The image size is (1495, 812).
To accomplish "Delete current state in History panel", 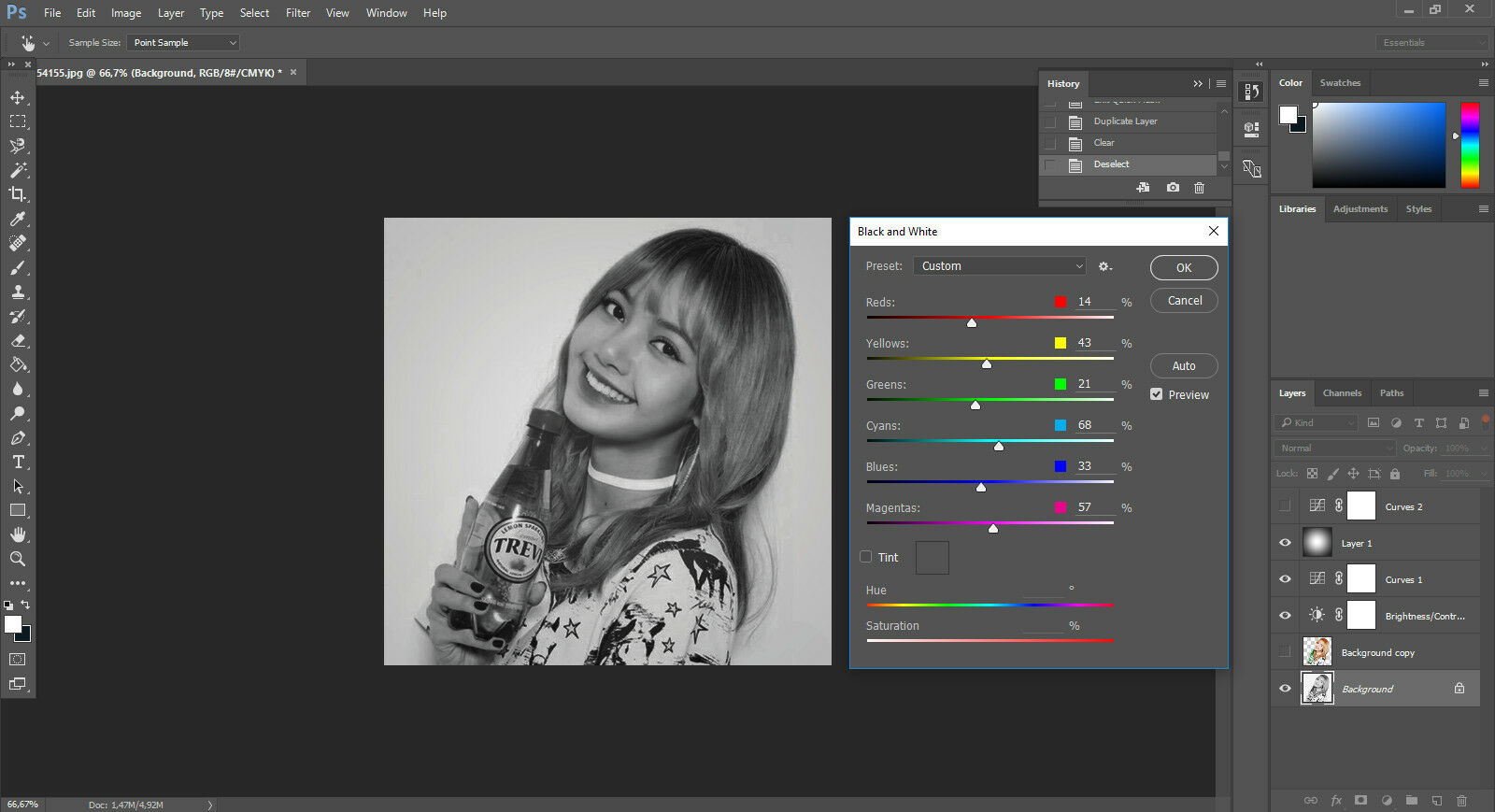I will tap(1200, 188).
